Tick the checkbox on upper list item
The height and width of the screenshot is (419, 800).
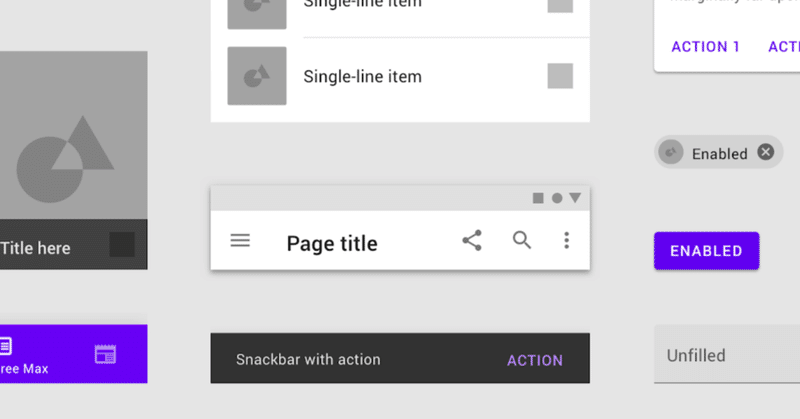coord(560,6)
